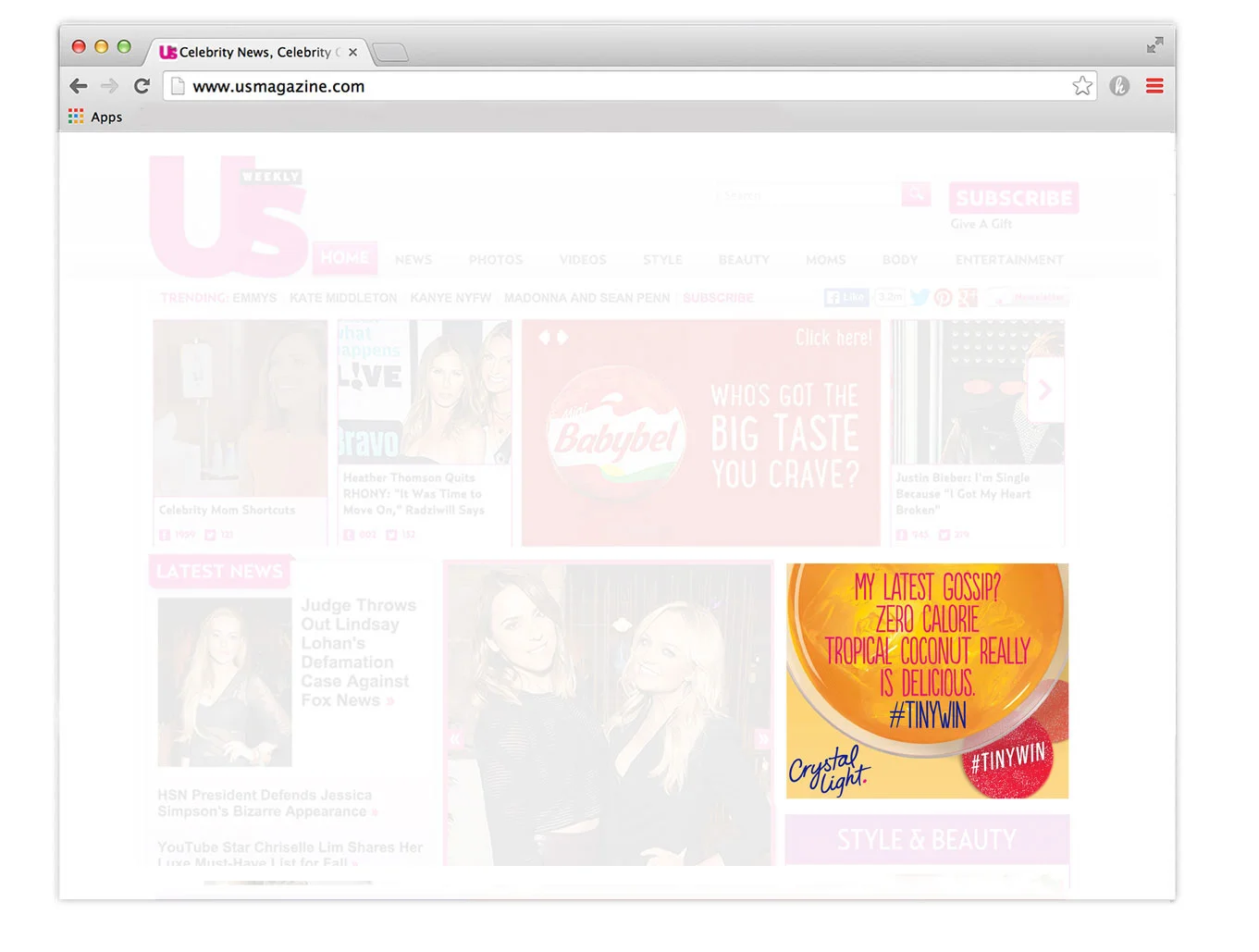Reload the page with the refresh icon
Image resolution: width=1259 pixels, height=952 pixels.
click(x=142, y=86)
